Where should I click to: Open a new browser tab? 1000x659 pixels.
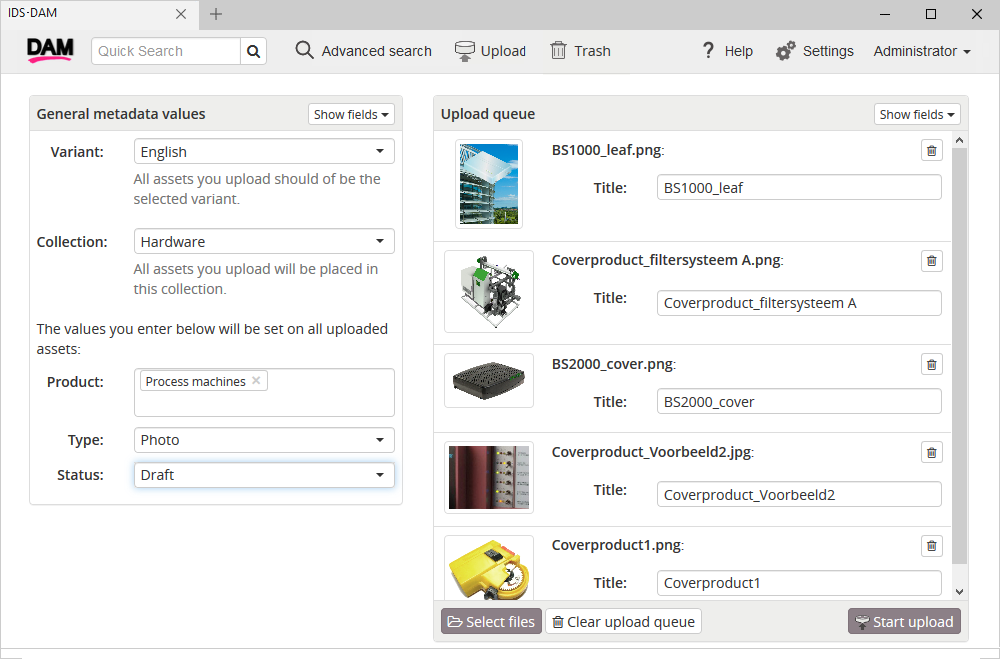pyautogui.click(x=216, y=14)
